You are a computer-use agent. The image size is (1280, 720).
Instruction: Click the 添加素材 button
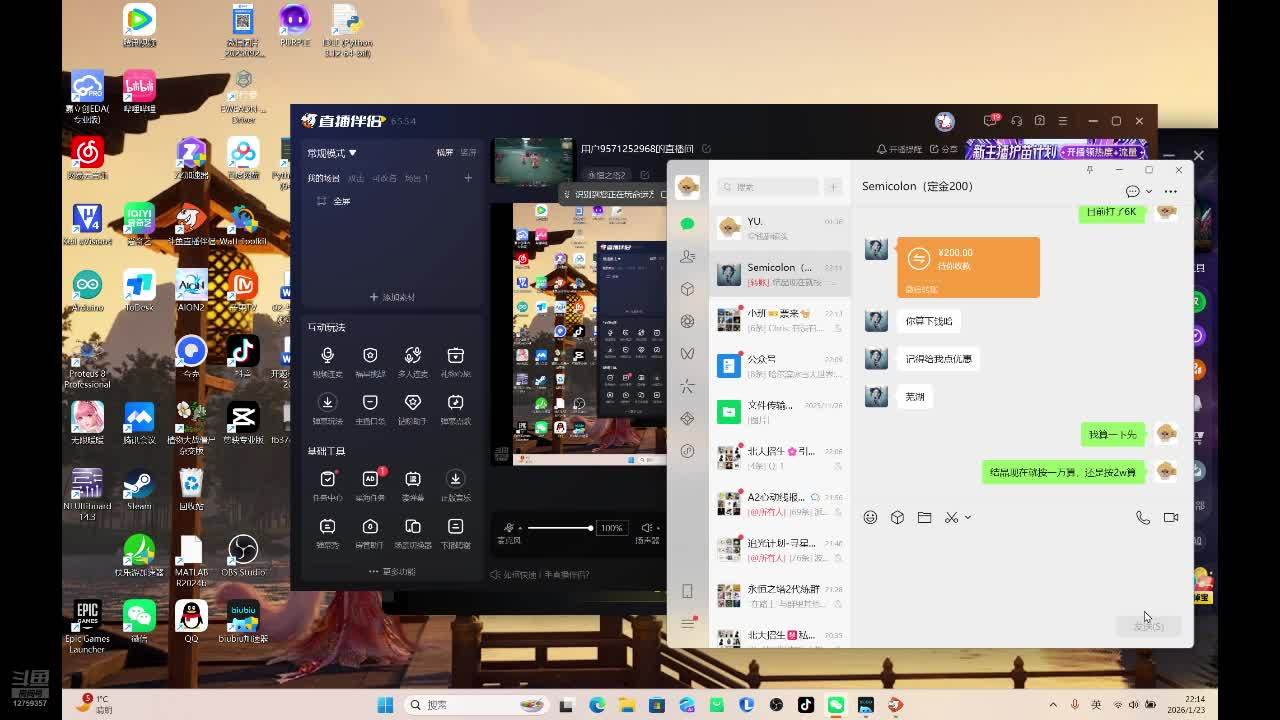pos(392,297)
